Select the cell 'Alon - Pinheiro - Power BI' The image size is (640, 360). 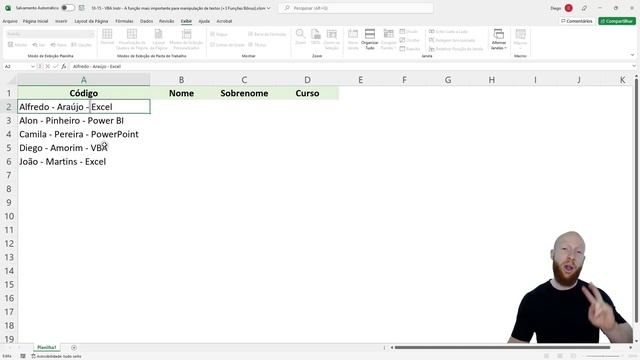point(84,120)
